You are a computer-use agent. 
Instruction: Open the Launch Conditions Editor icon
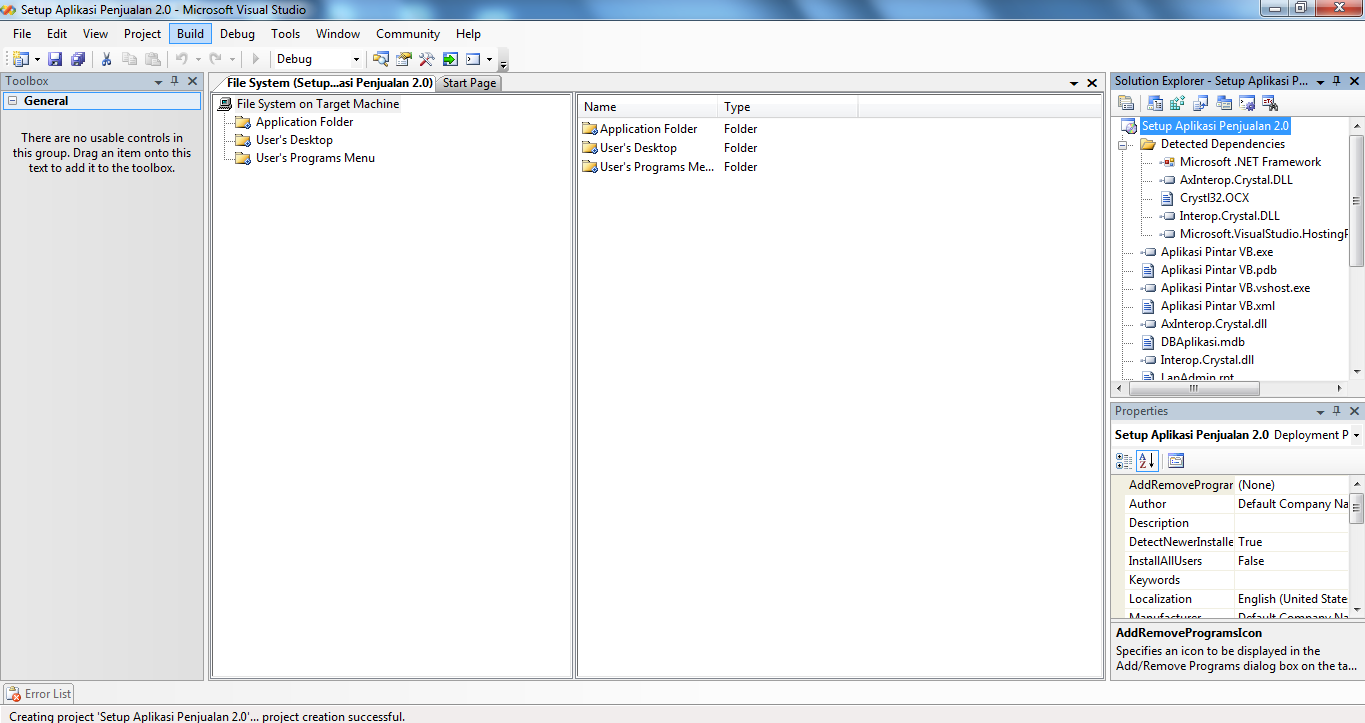pos(1270,103)
